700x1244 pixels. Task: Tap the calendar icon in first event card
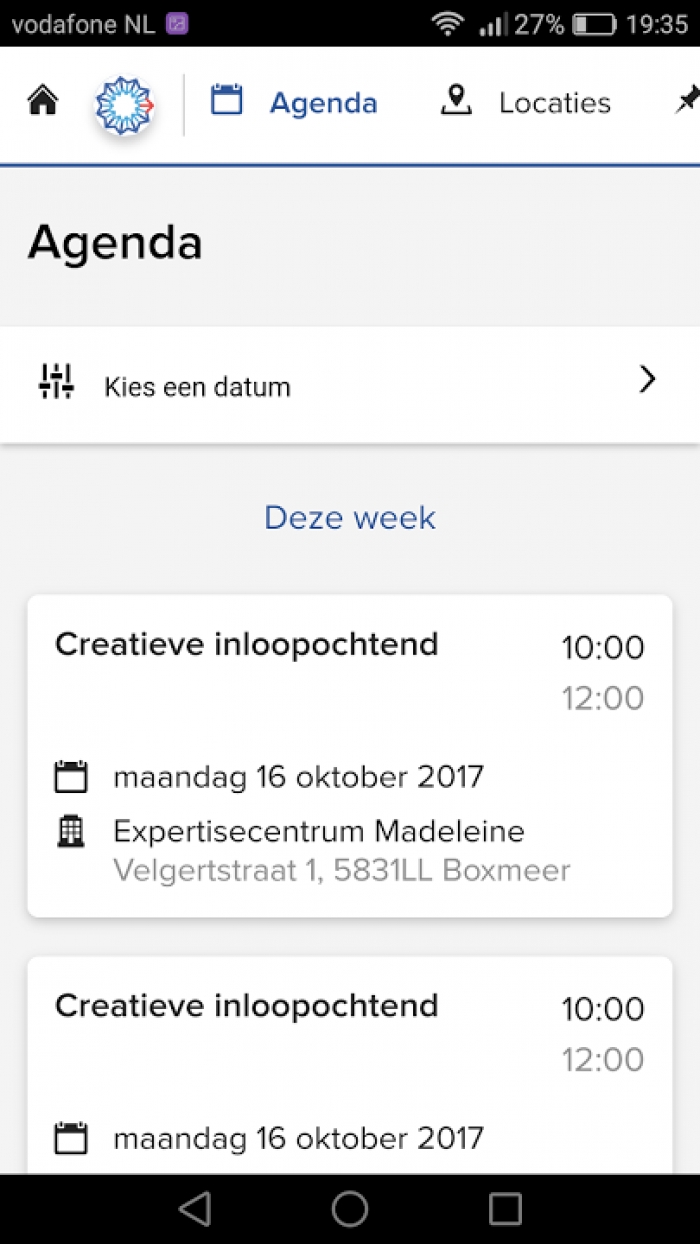point(71,777)
